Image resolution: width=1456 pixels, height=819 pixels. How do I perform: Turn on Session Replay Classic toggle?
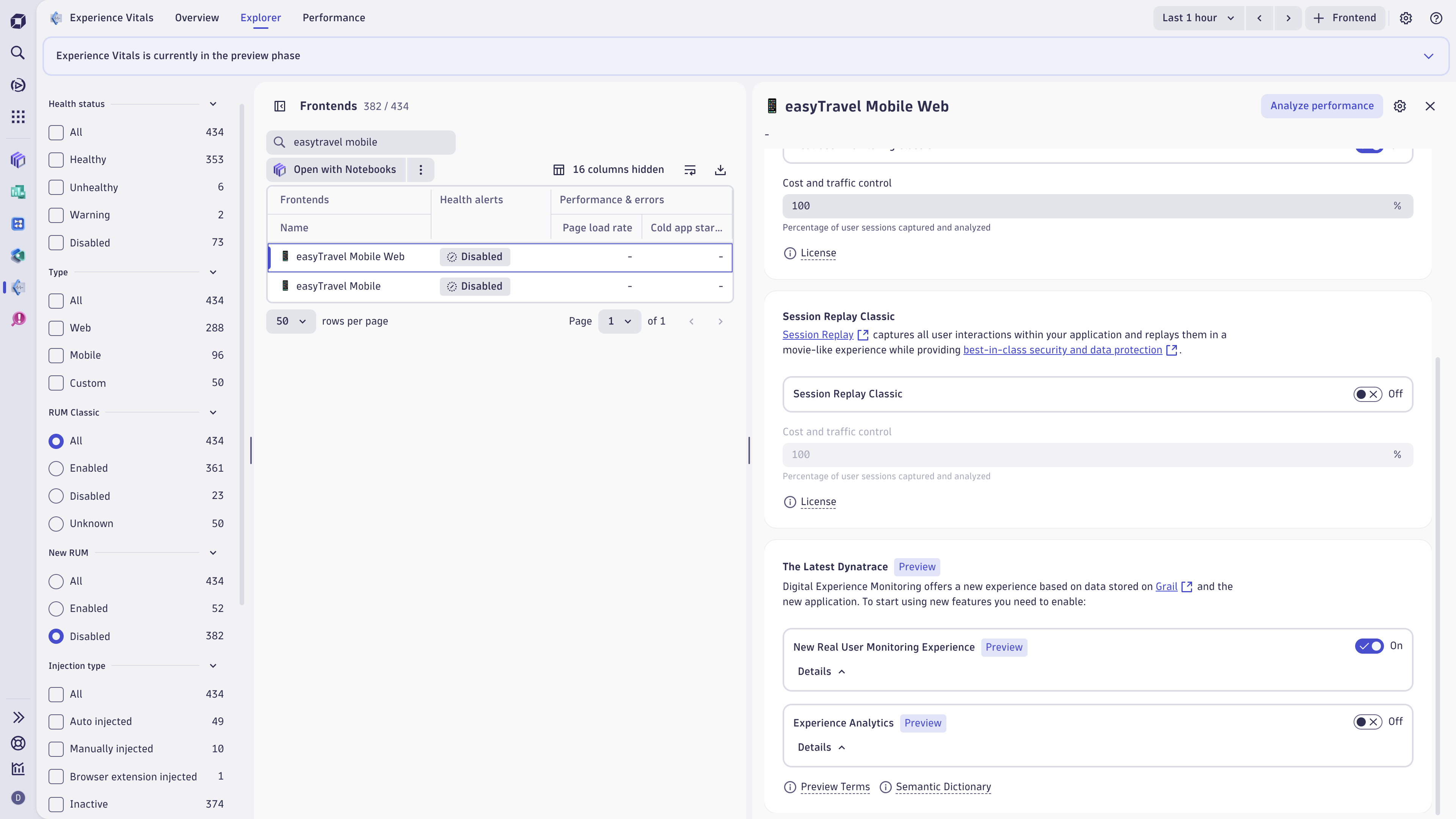[x=1367, y=394]
